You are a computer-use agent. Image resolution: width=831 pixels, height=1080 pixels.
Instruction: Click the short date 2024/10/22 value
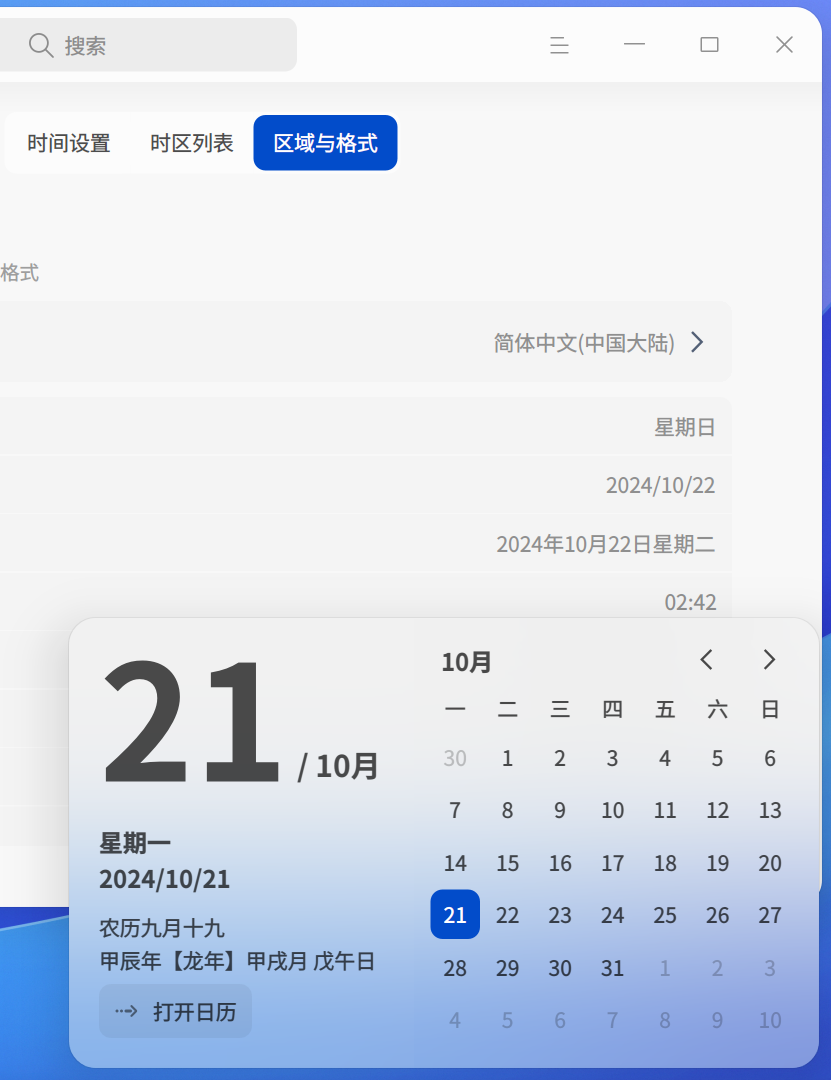(x=660, y=486)
